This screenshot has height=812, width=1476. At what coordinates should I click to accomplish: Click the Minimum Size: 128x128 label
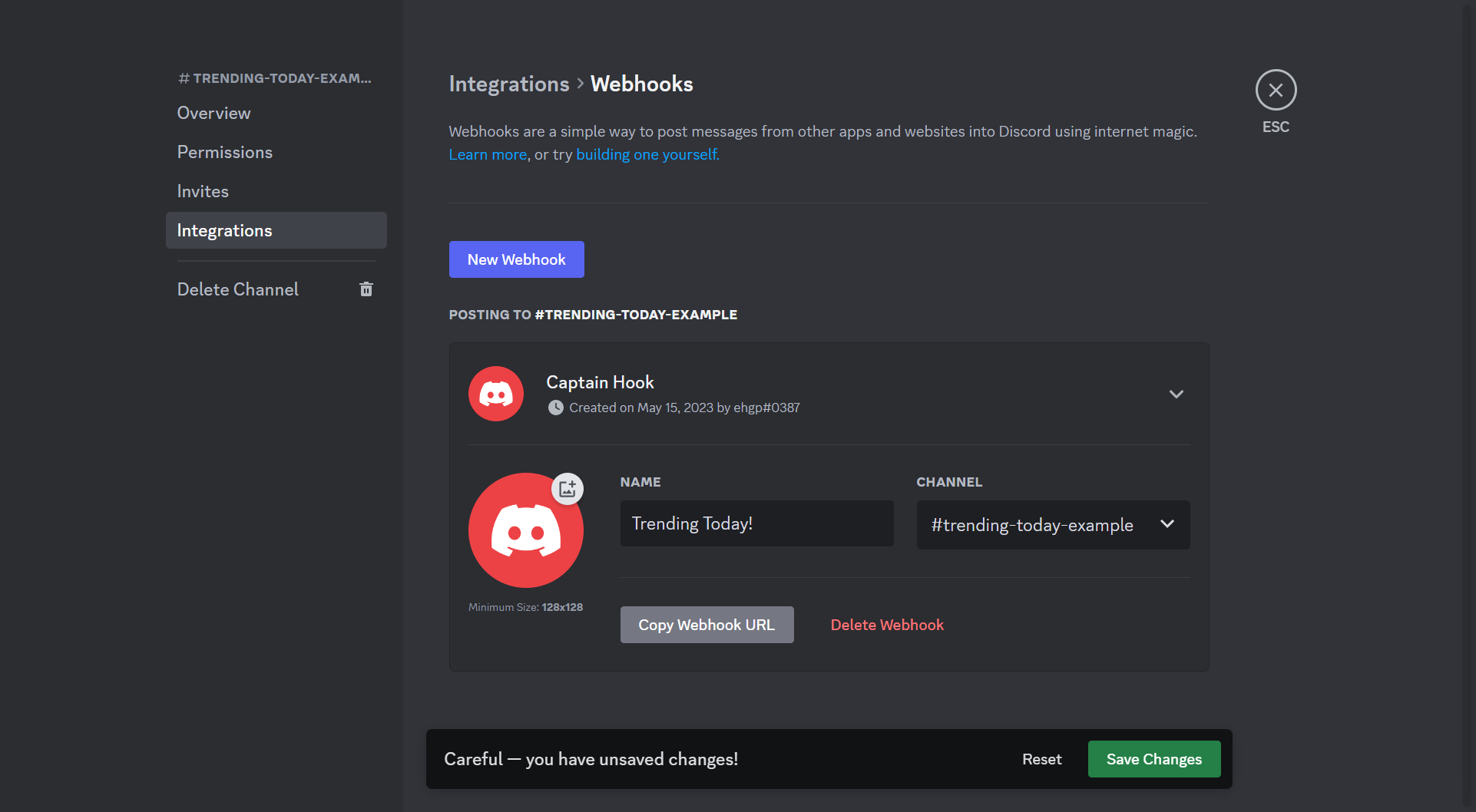(525, 607)
